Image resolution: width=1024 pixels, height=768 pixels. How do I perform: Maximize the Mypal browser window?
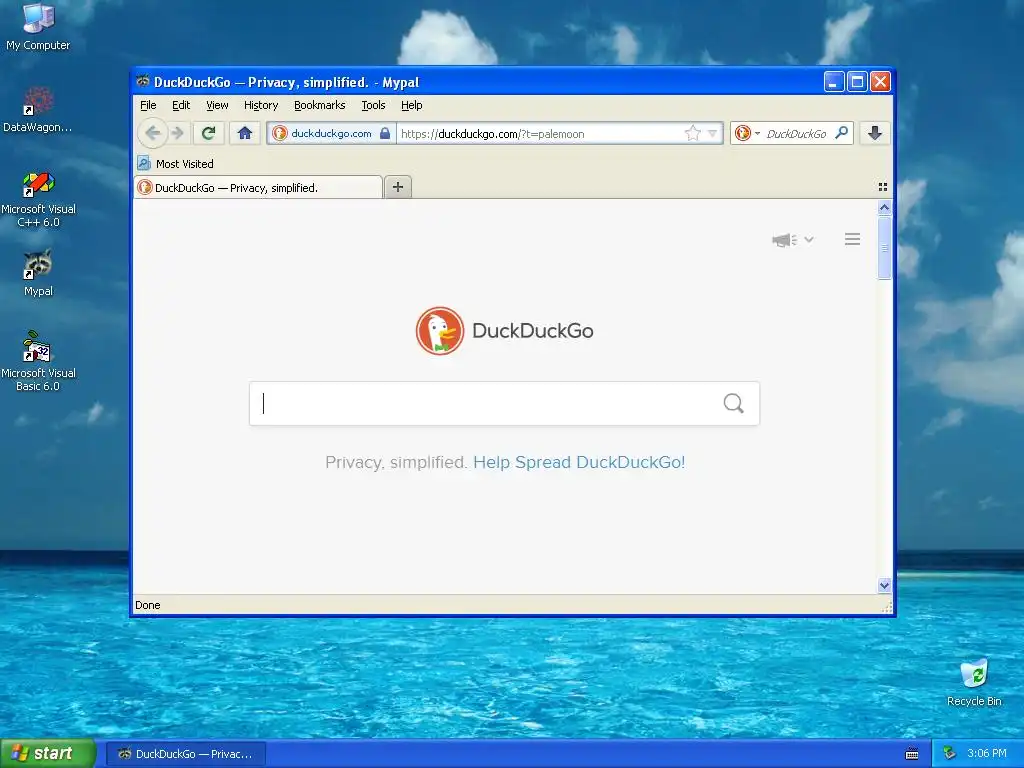click(857, 82)
